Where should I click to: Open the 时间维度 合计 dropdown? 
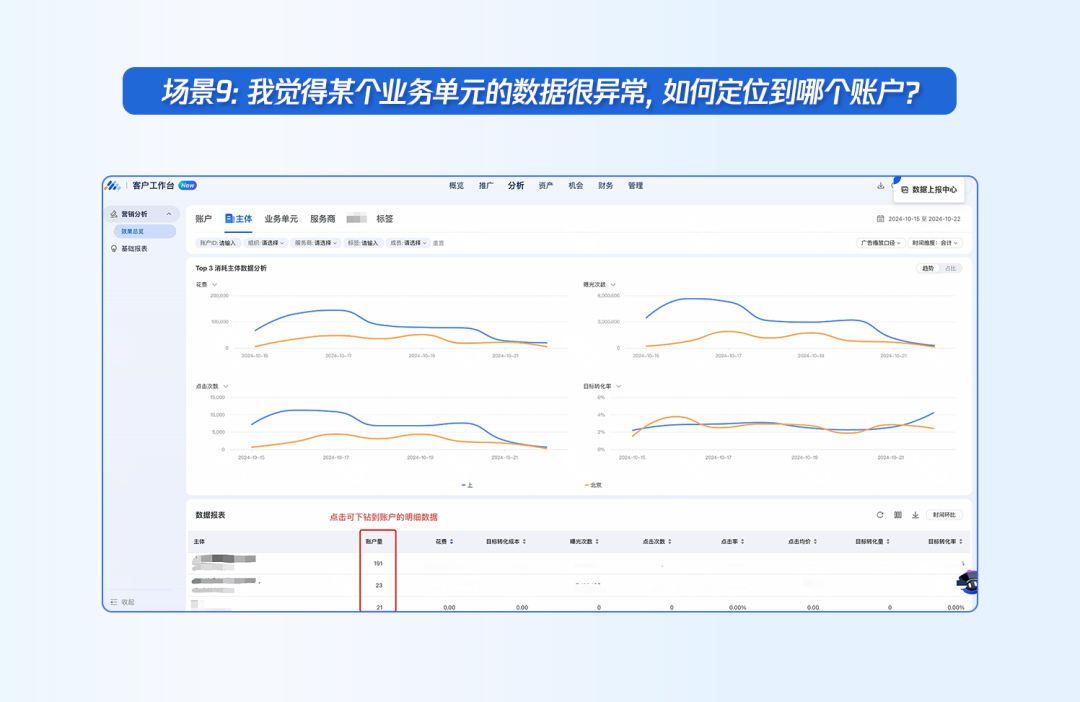point(935,243)
